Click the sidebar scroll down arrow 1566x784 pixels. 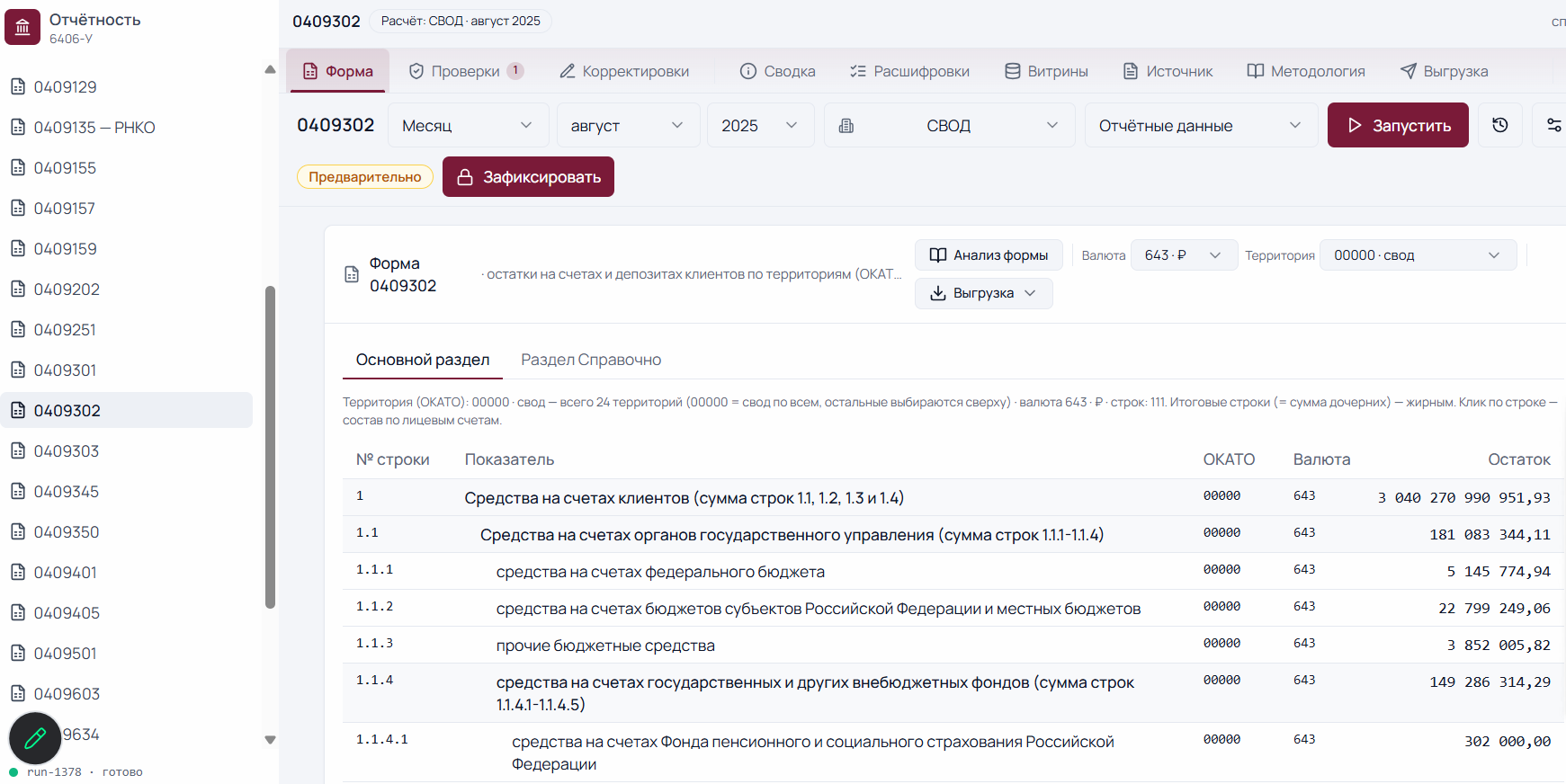pos(270,740)
